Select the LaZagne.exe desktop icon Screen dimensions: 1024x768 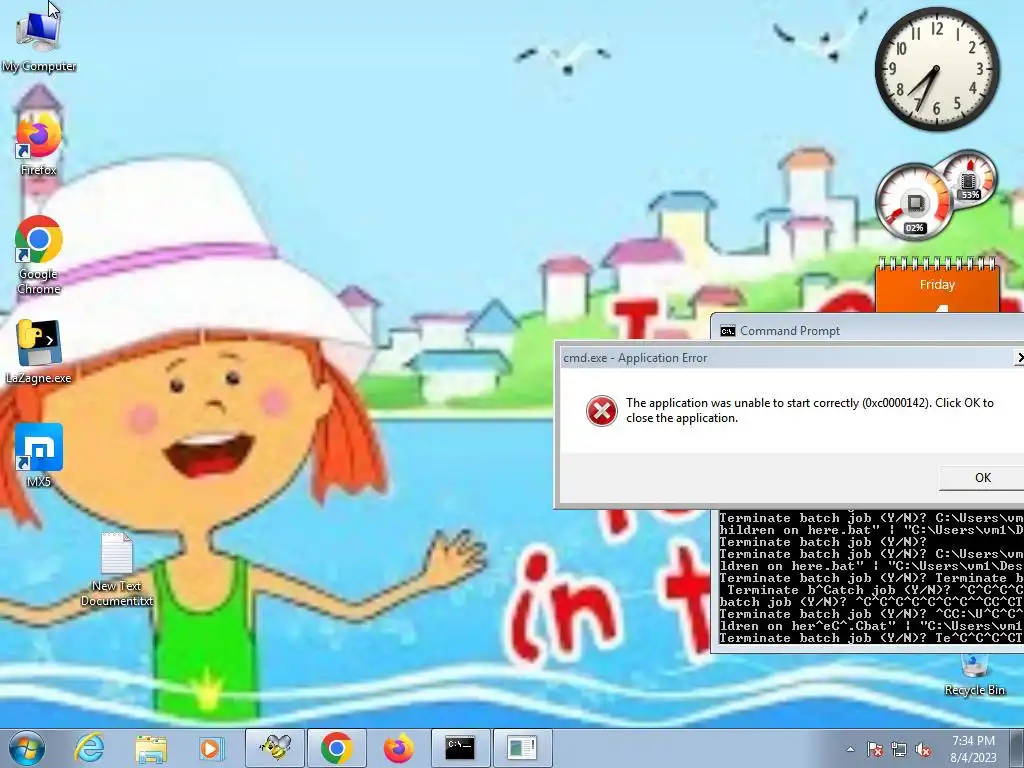39,353
